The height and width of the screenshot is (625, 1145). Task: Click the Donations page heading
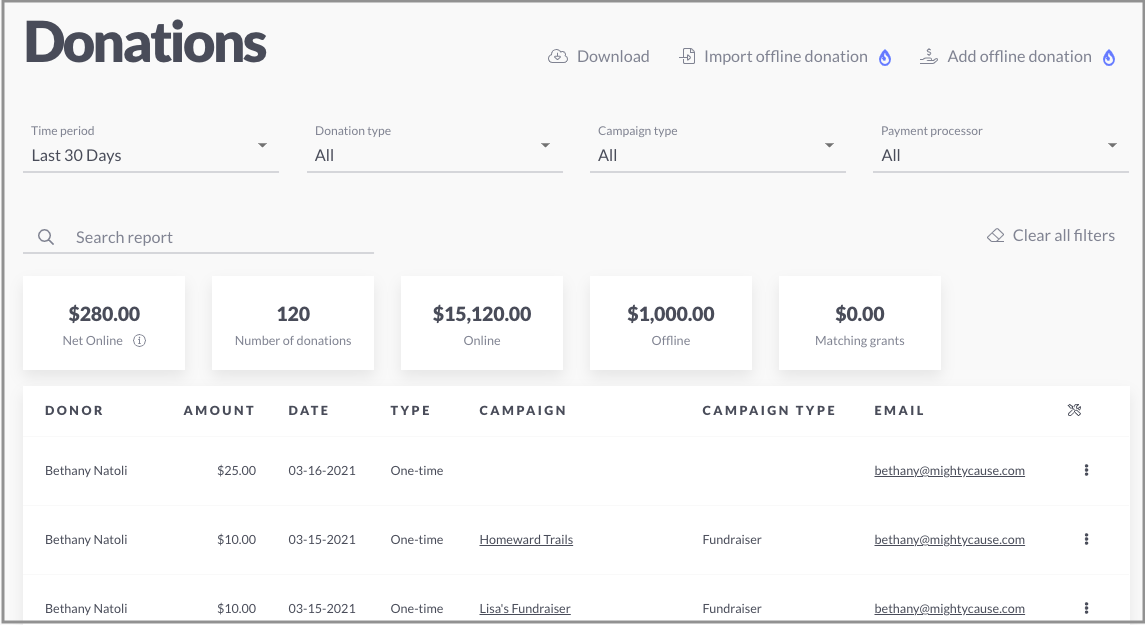pos(146,42)
